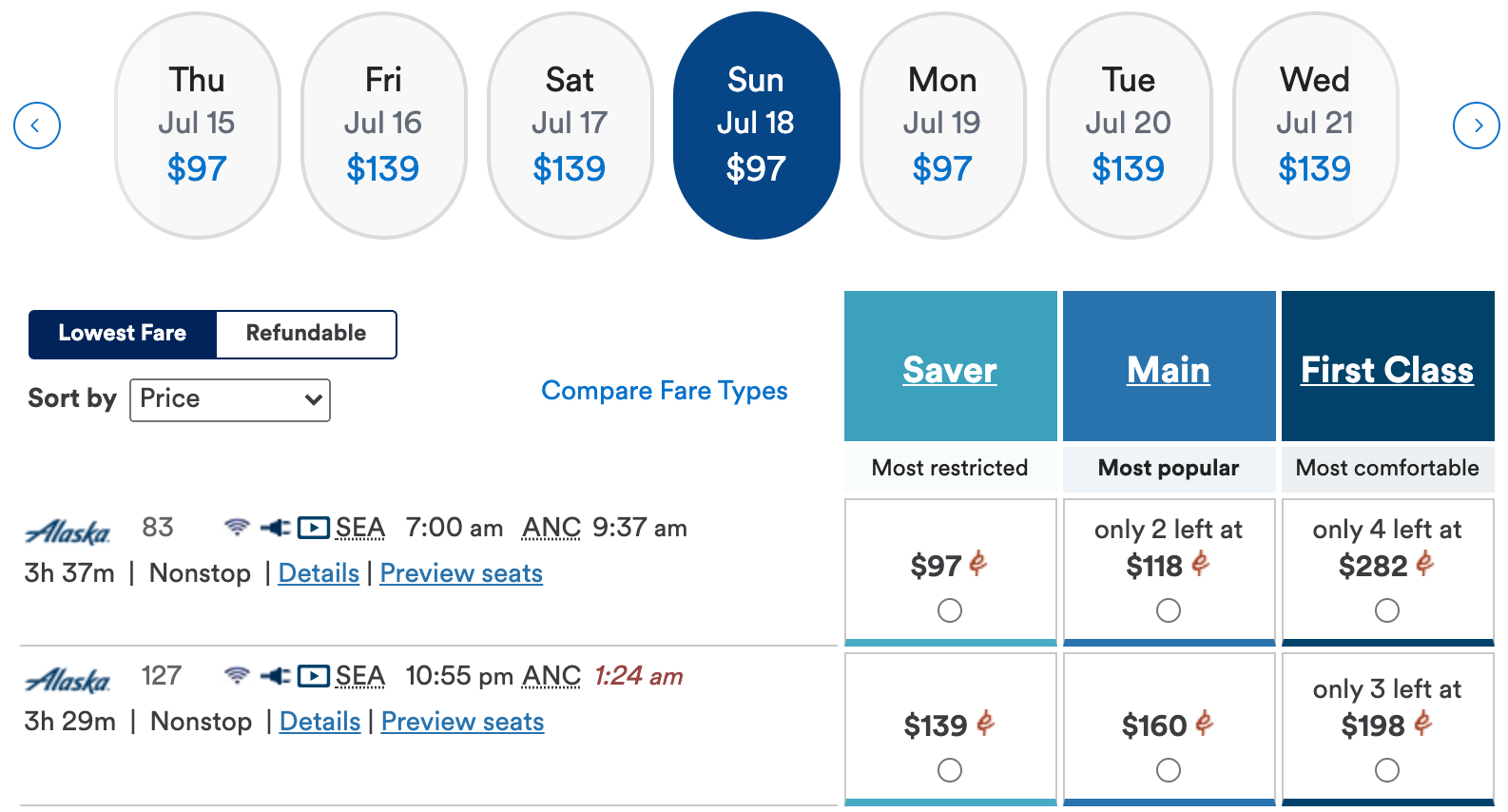Click the Wi-Fi icon on flight 127
The width and height of the screenshot is (1508, 812).
[237, 675]
